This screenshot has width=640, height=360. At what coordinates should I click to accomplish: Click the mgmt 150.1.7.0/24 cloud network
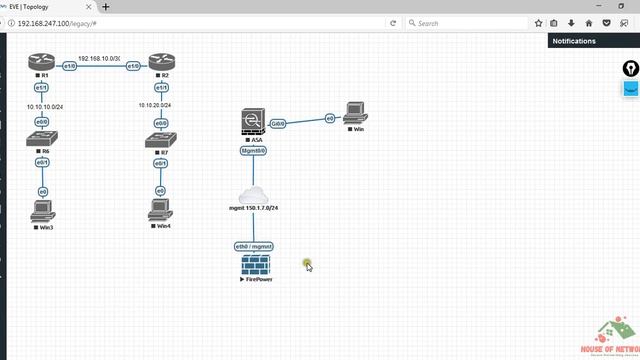click(253, 195)
